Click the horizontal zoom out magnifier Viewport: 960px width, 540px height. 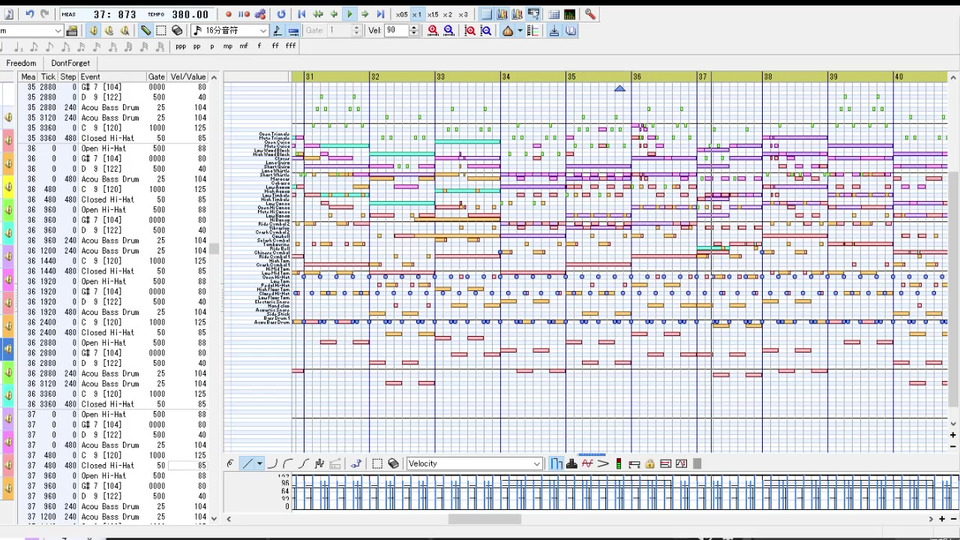coord(449,30)
